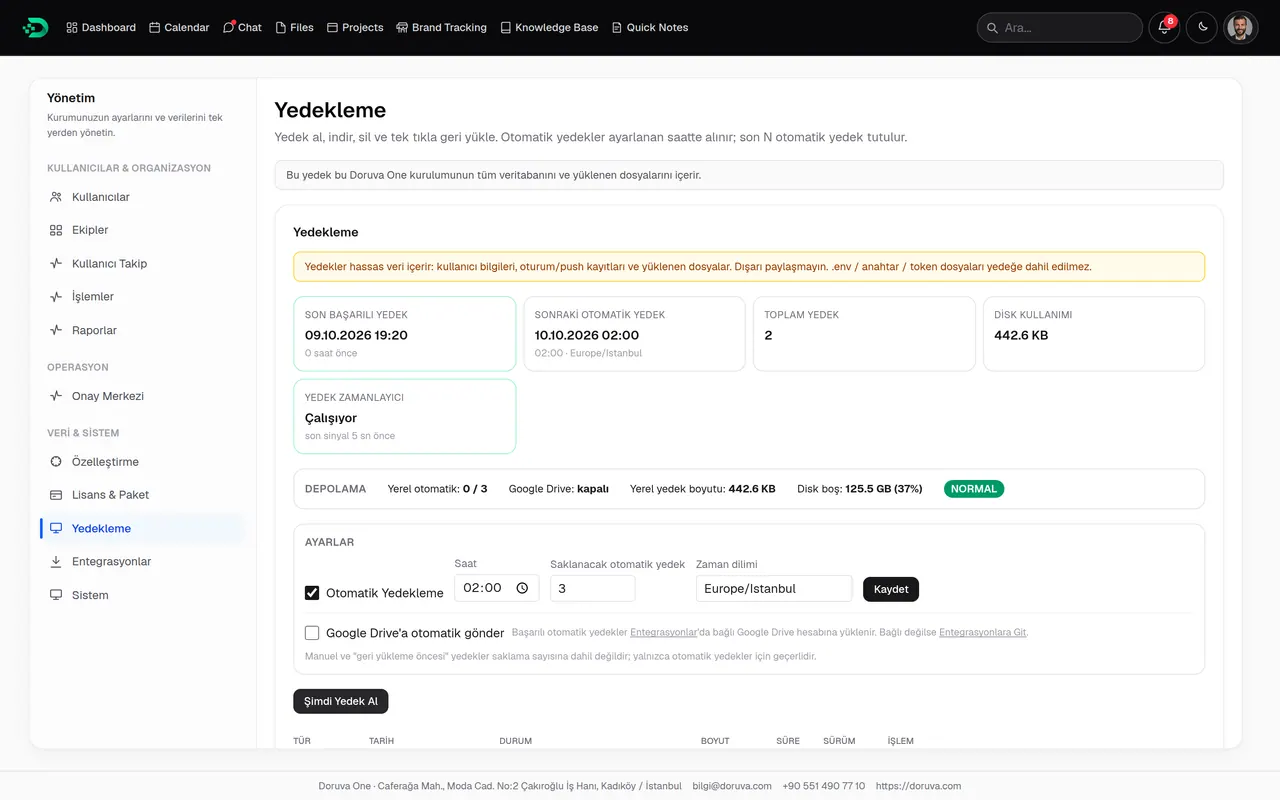Click the Ara search field

click(1060, 28)
